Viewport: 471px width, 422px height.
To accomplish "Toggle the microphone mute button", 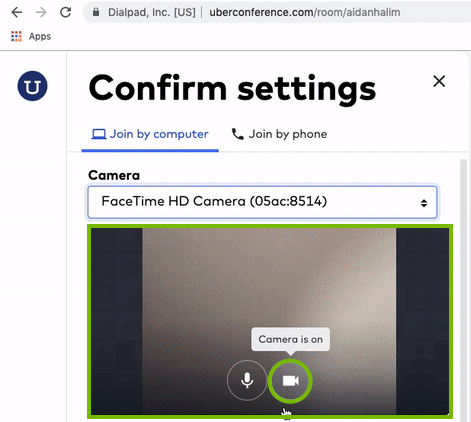I will point(247,380).
